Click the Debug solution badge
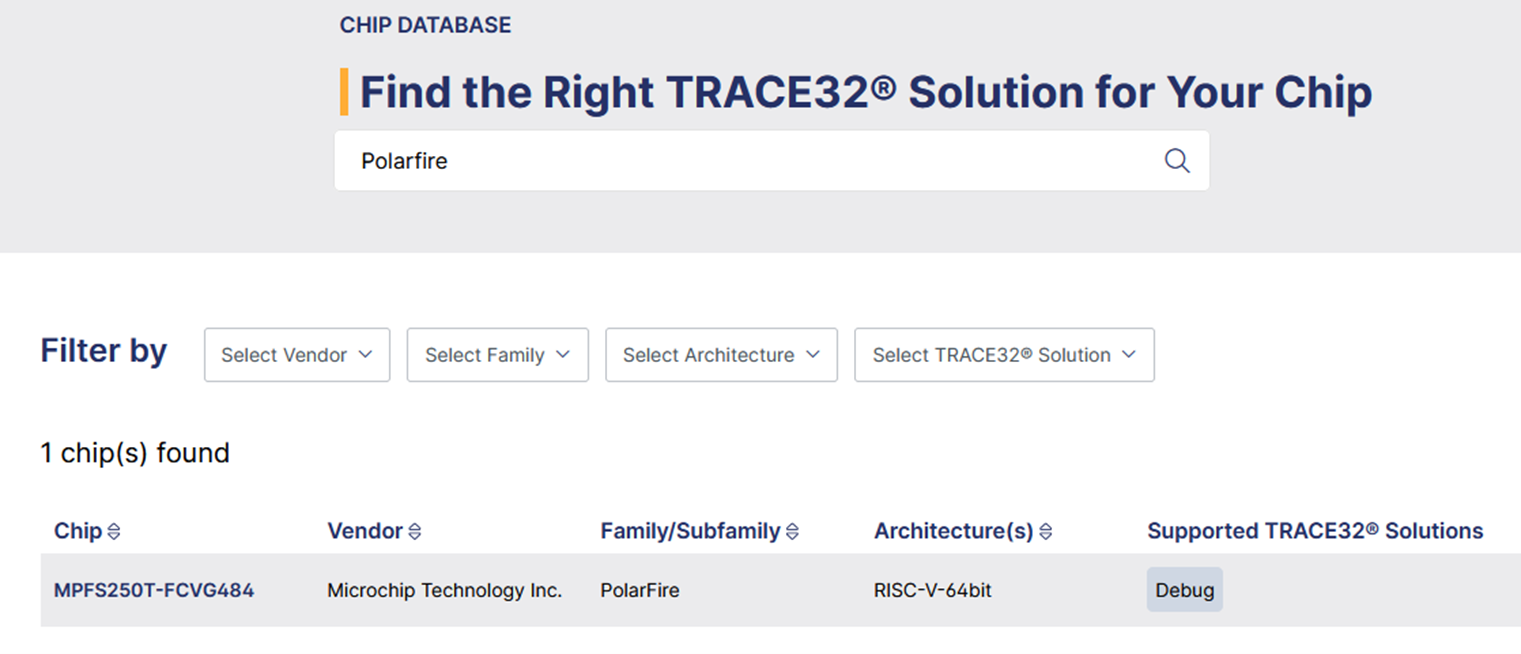This screenshot has height=654, width=1521. coord(1184,590)
